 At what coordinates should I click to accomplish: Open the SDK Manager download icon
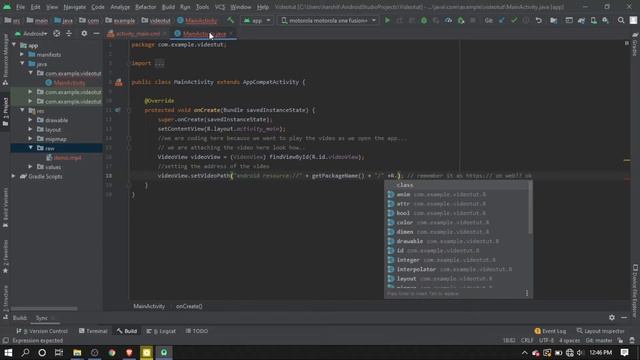pyautogui.click(x=606, y=20)
